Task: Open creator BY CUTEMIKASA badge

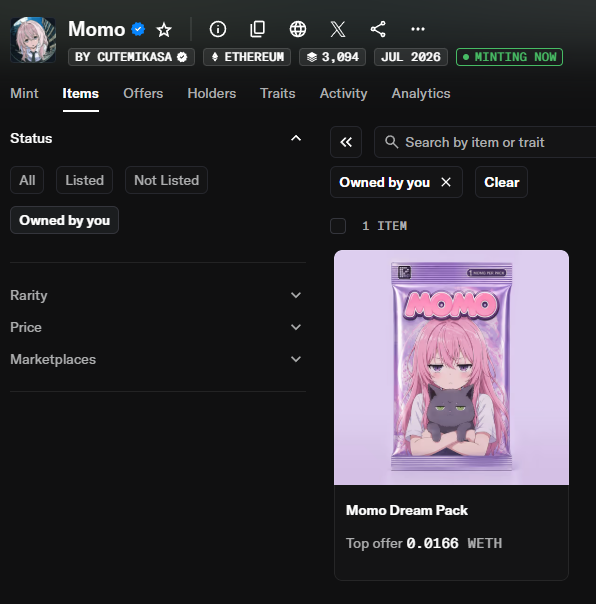Action: 131,57
